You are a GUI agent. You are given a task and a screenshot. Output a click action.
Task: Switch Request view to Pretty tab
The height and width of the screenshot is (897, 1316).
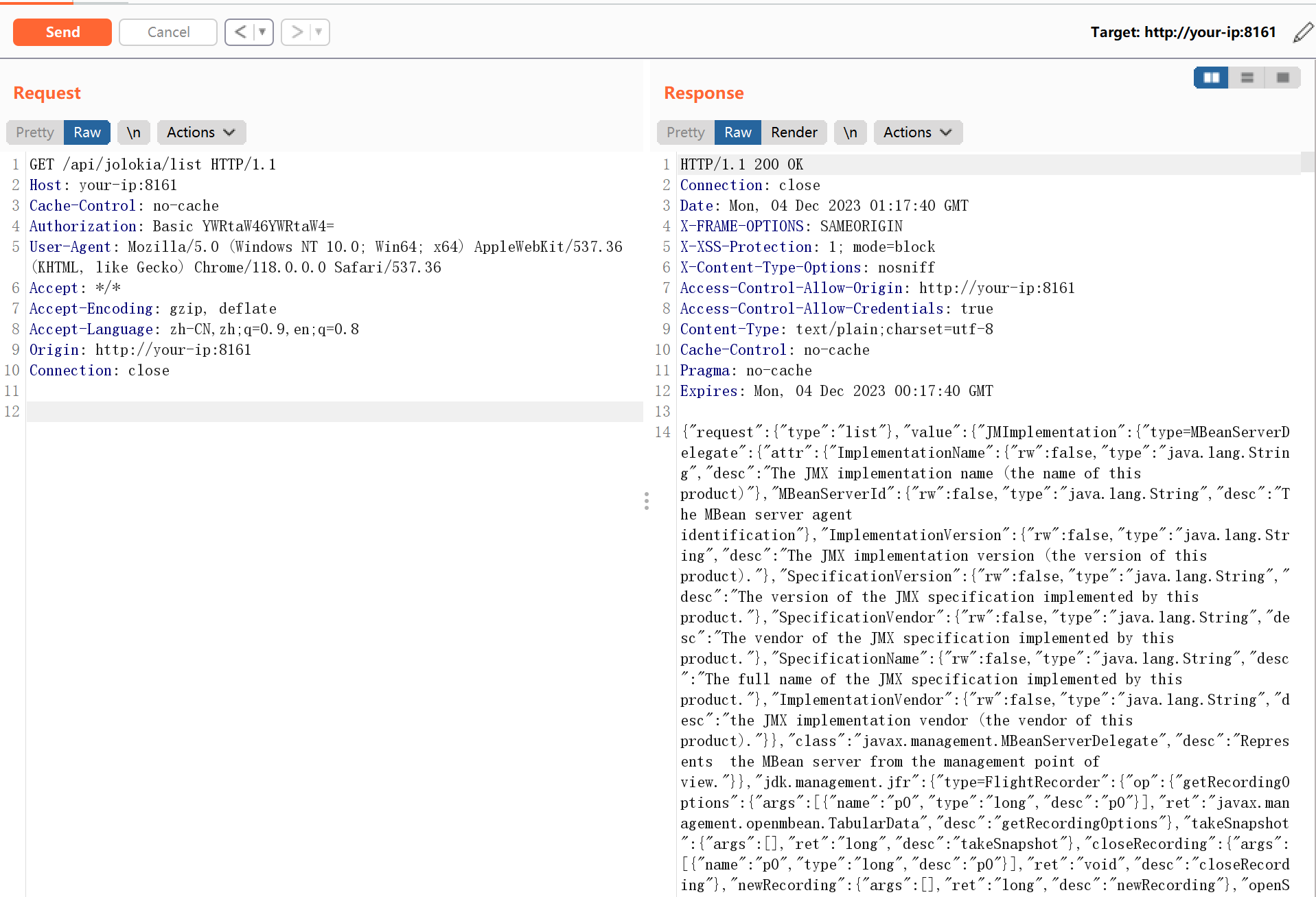pos(35,132)
